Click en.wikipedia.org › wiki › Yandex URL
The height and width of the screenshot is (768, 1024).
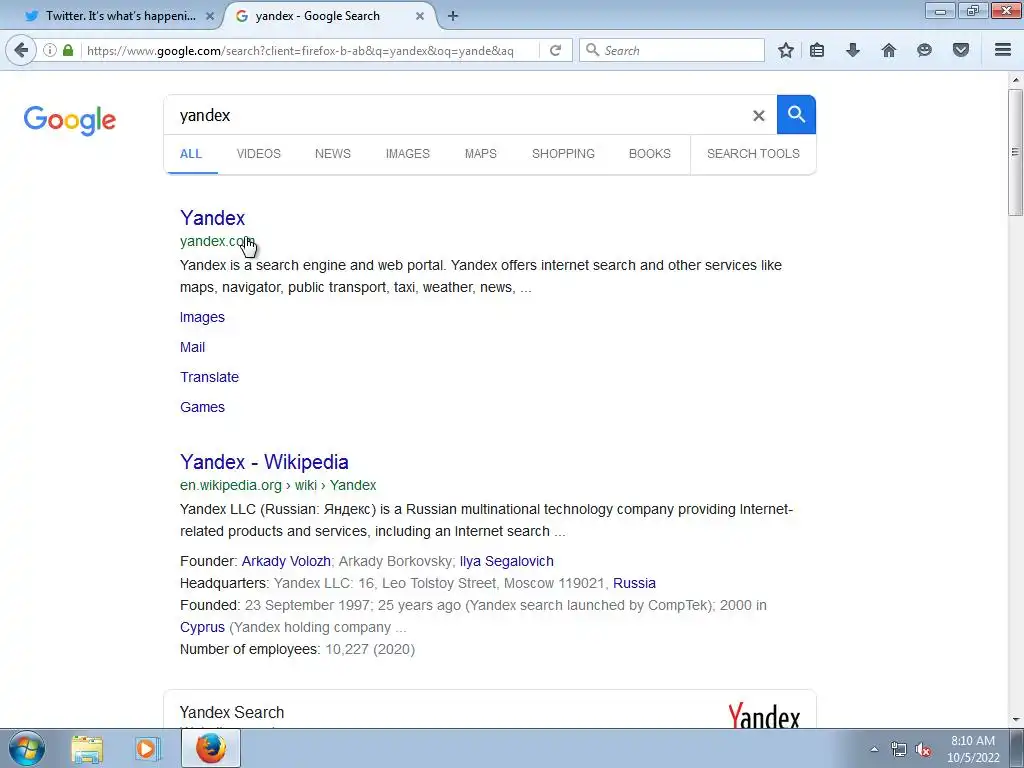[x=278, y=485]
